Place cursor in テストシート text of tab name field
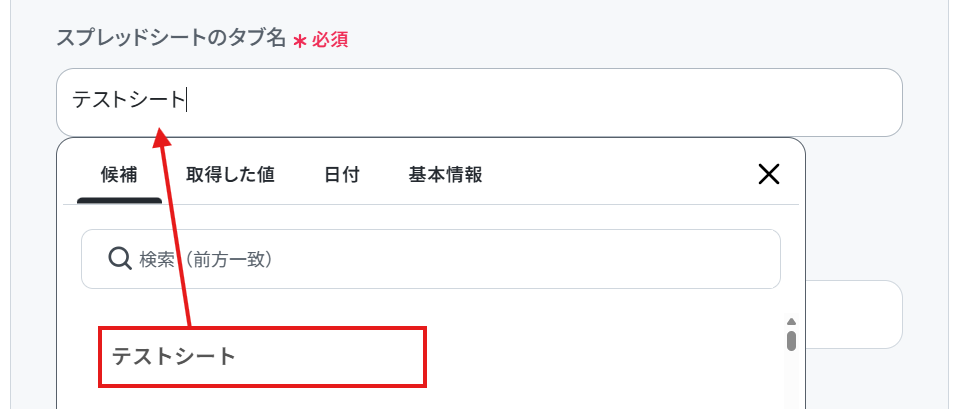The image size is (964, 409). click(x=129, y=100)
